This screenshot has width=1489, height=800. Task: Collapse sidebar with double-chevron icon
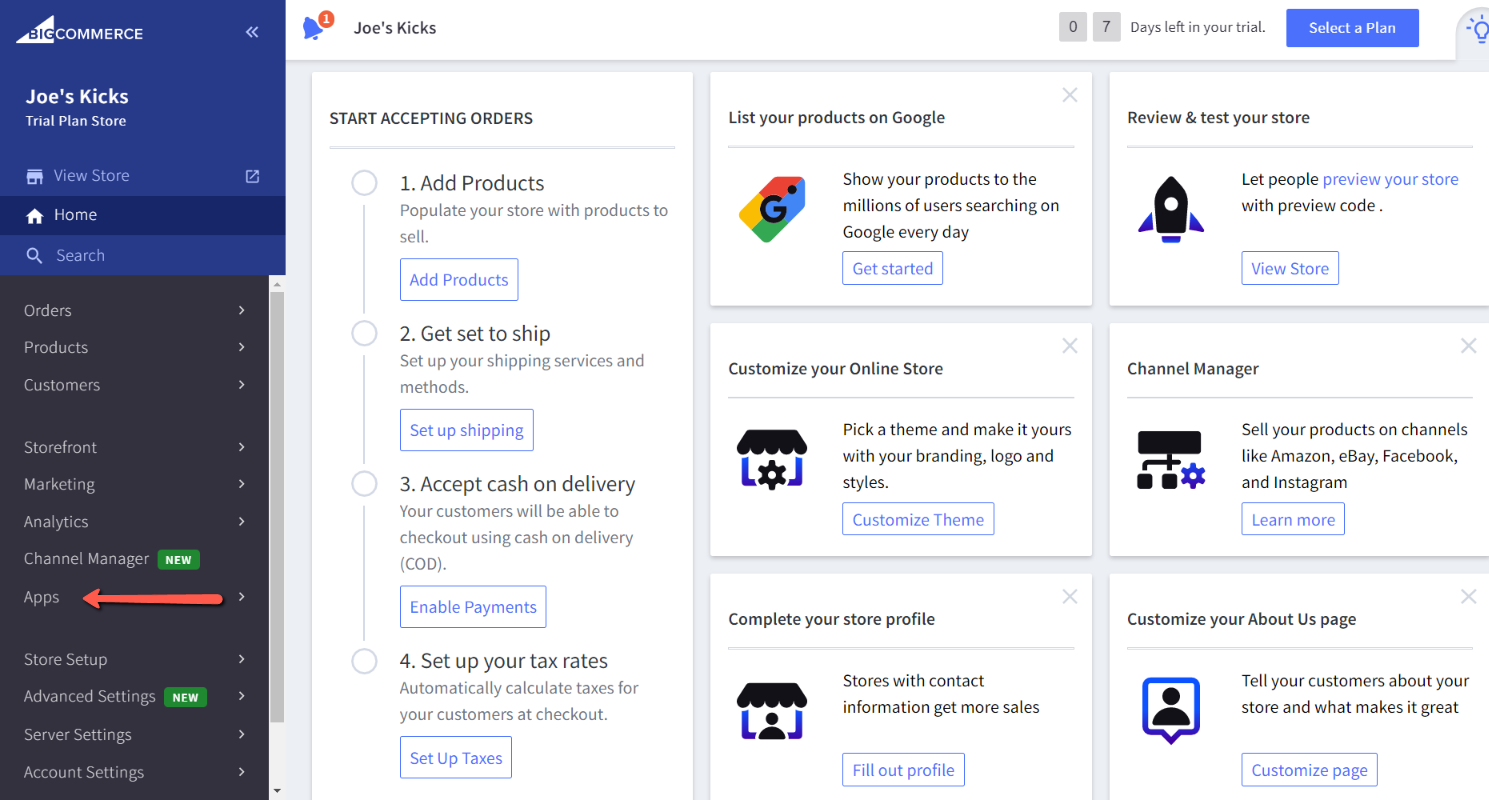[252, 32]
